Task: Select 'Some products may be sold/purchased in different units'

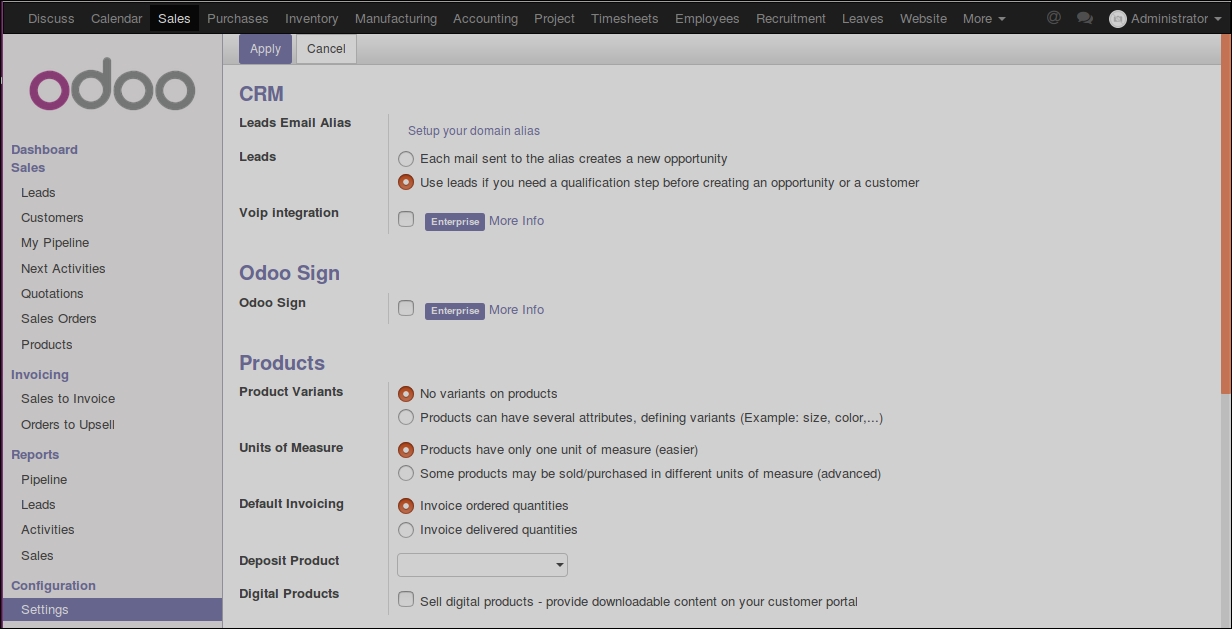Action: [406, 474]
